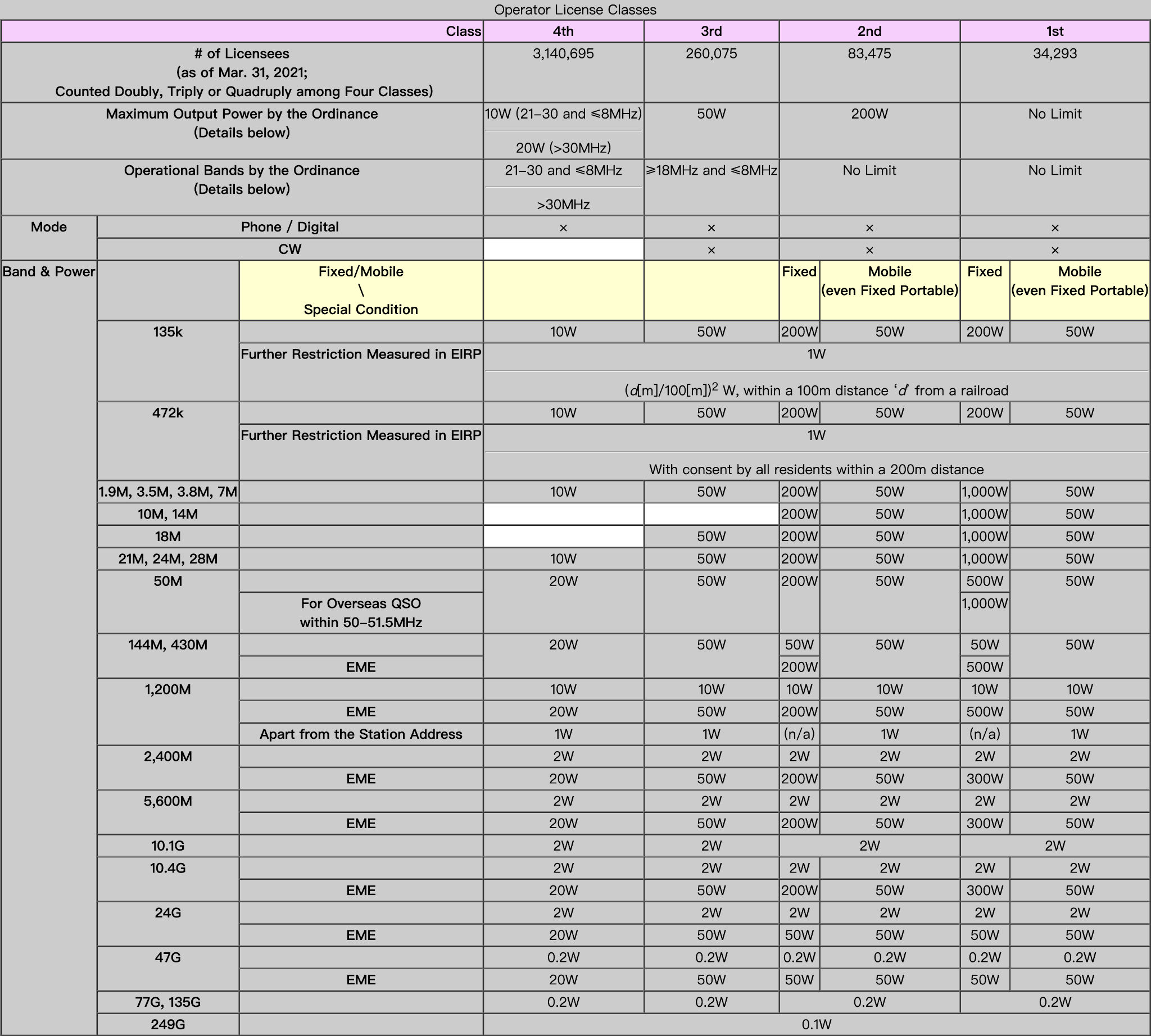Click '2W' 1st class cell in 10.1G row

[1055, 846]
